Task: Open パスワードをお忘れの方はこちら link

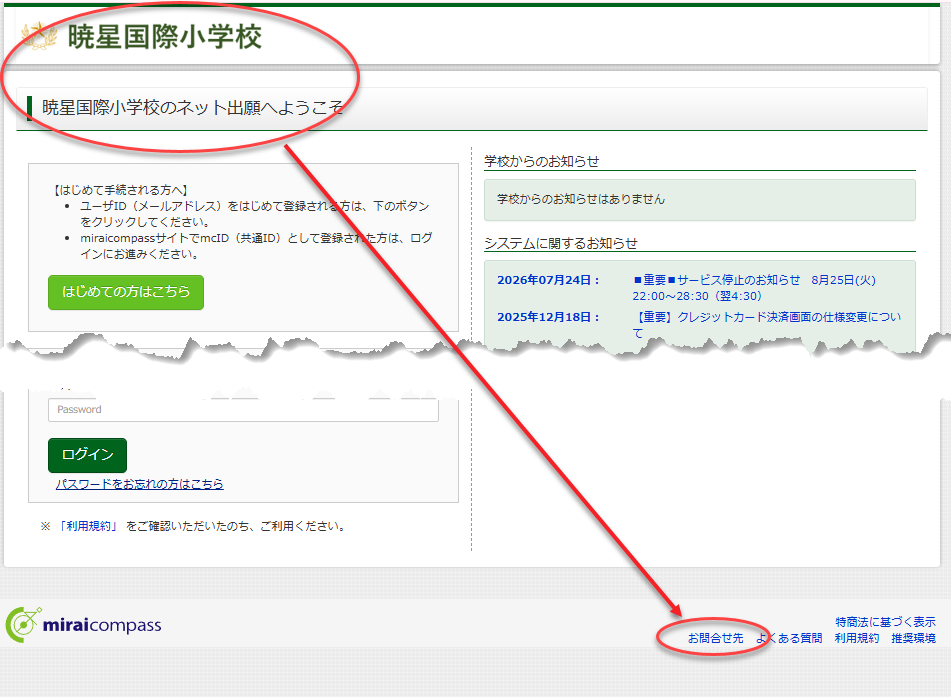Action: [x=139, y=484]
